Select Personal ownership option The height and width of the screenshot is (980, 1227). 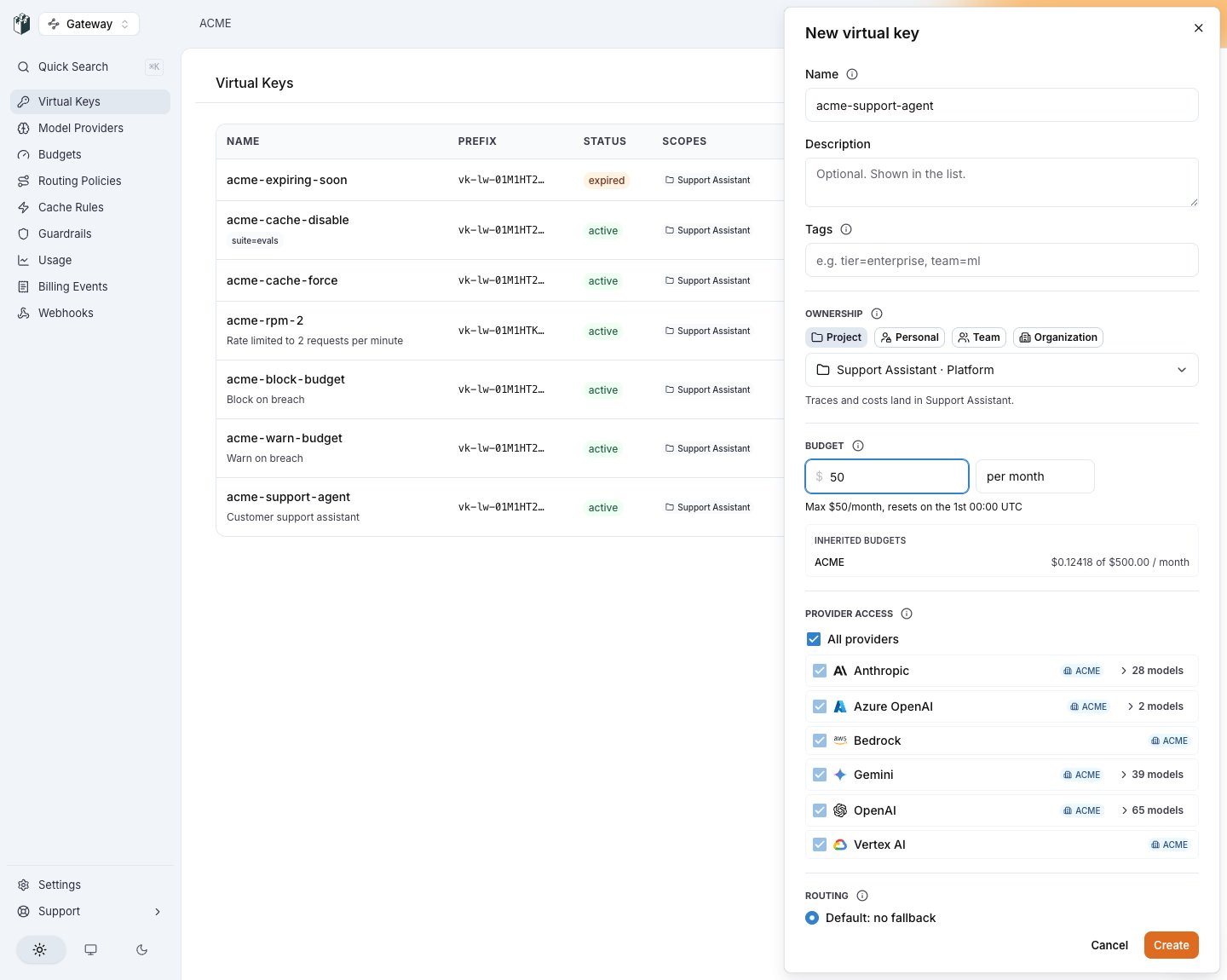click(910, 337)
